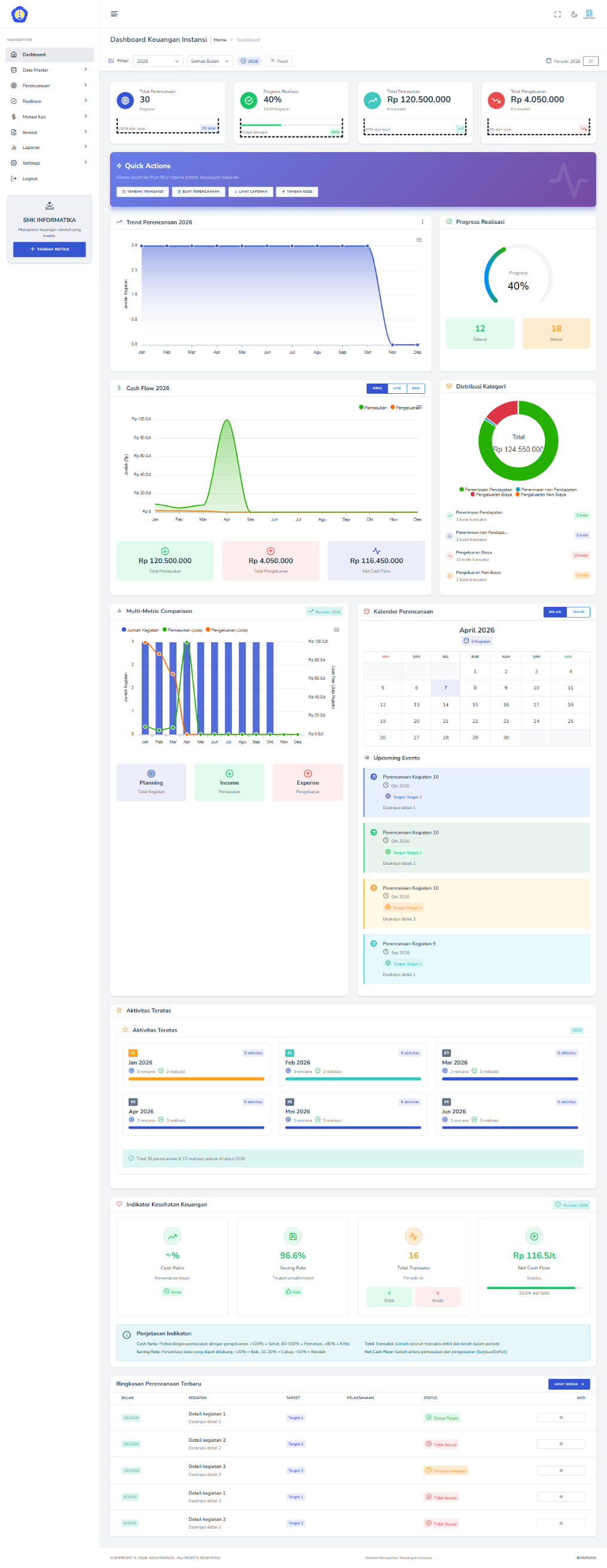Click the Logout icon in the sidebar
This screenshot has width=607, height=1568.
[14, 178]
